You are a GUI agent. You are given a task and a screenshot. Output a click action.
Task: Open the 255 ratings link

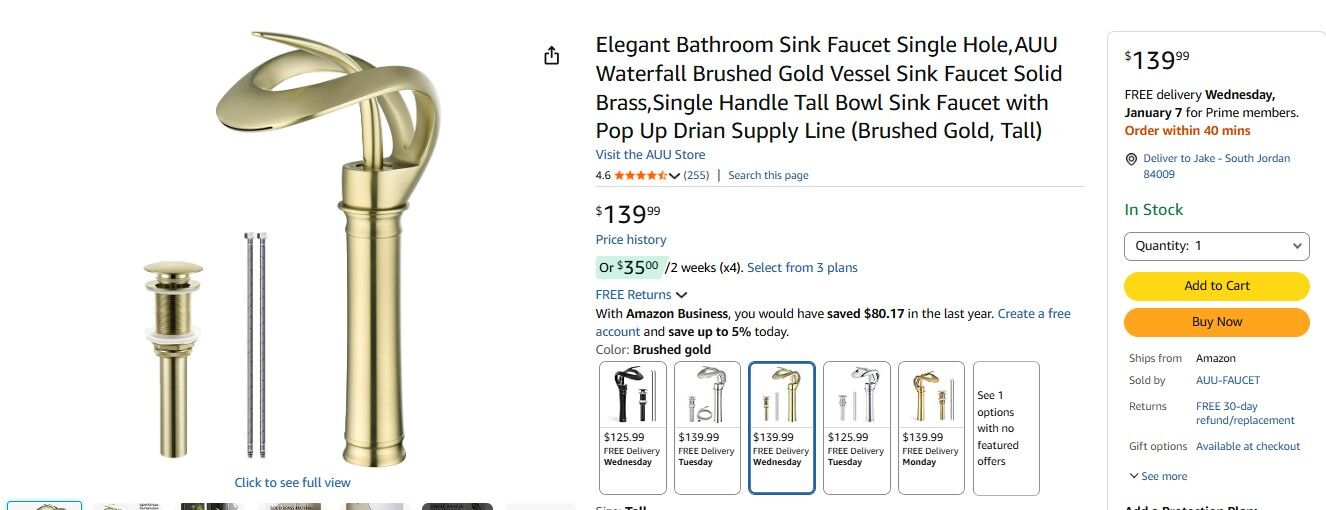696,176
